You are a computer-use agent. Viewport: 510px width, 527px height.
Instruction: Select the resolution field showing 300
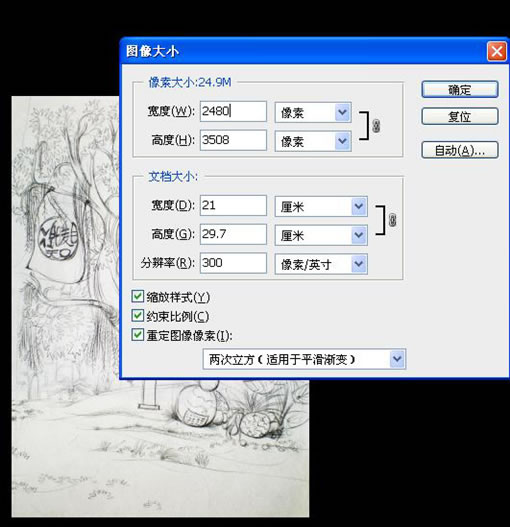click(233, 263)
